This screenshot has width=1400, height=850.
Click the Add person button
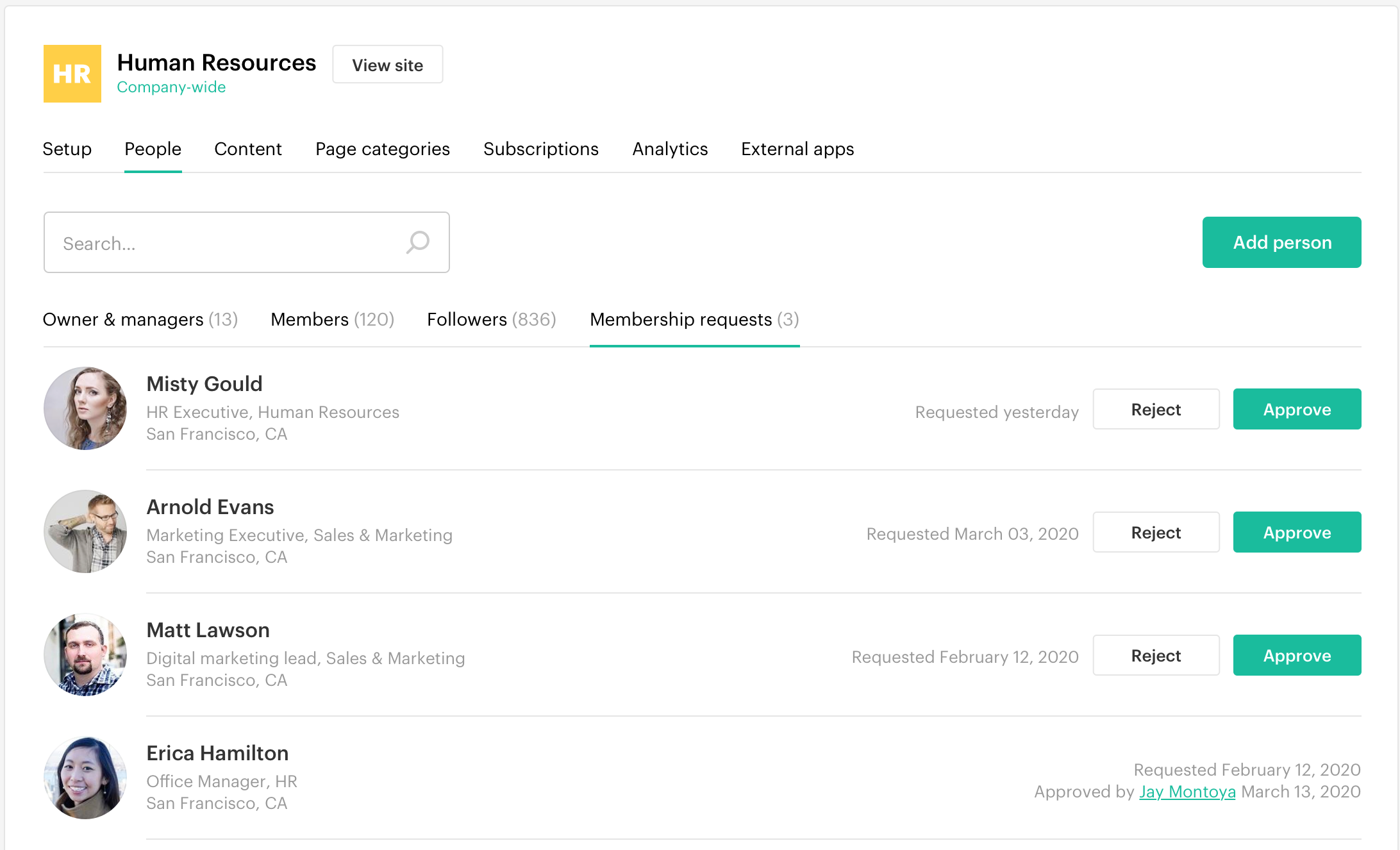click(1281, 242)
